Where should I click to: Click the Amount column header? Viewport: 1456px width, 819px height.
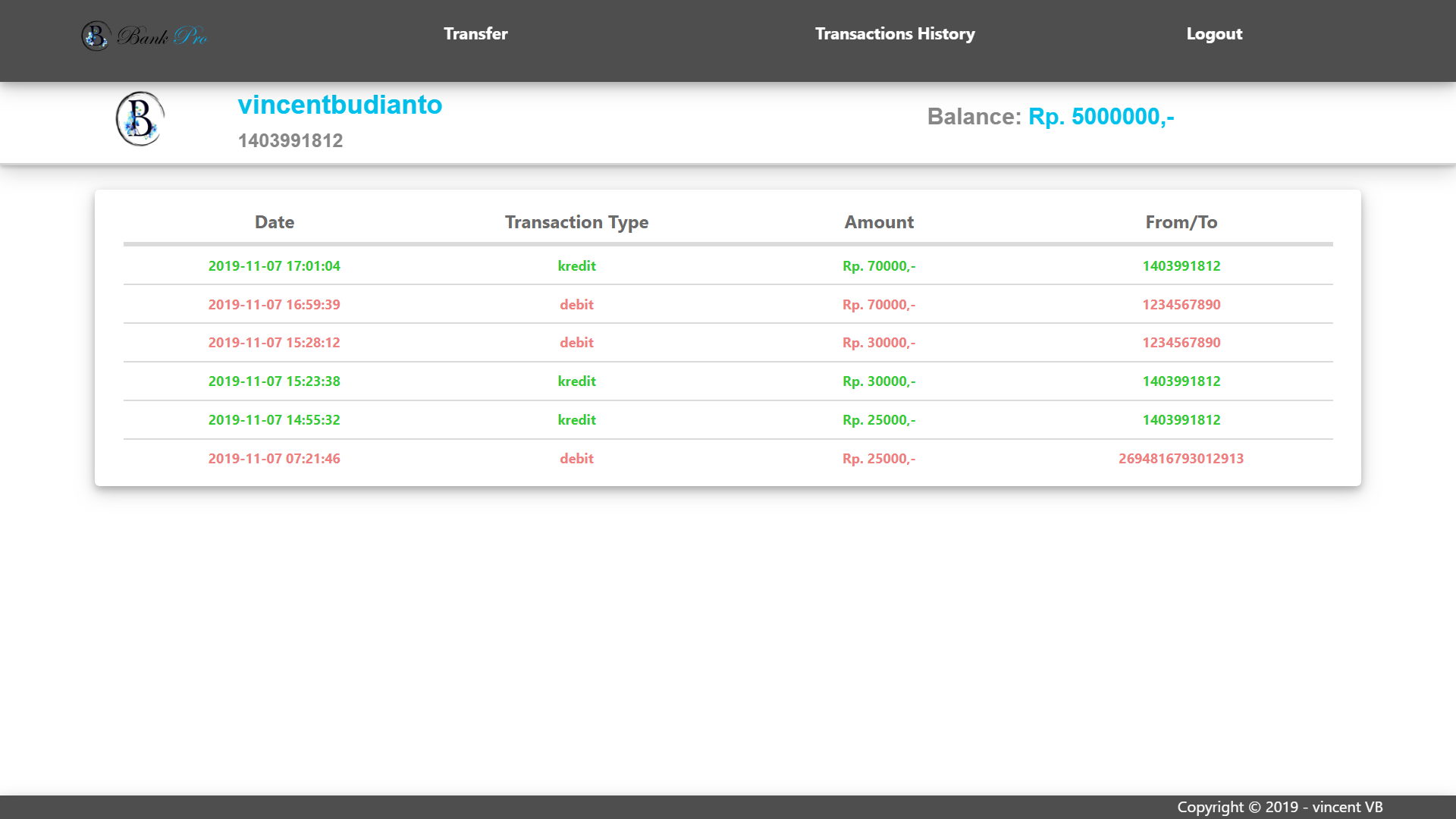pos(879,222)
